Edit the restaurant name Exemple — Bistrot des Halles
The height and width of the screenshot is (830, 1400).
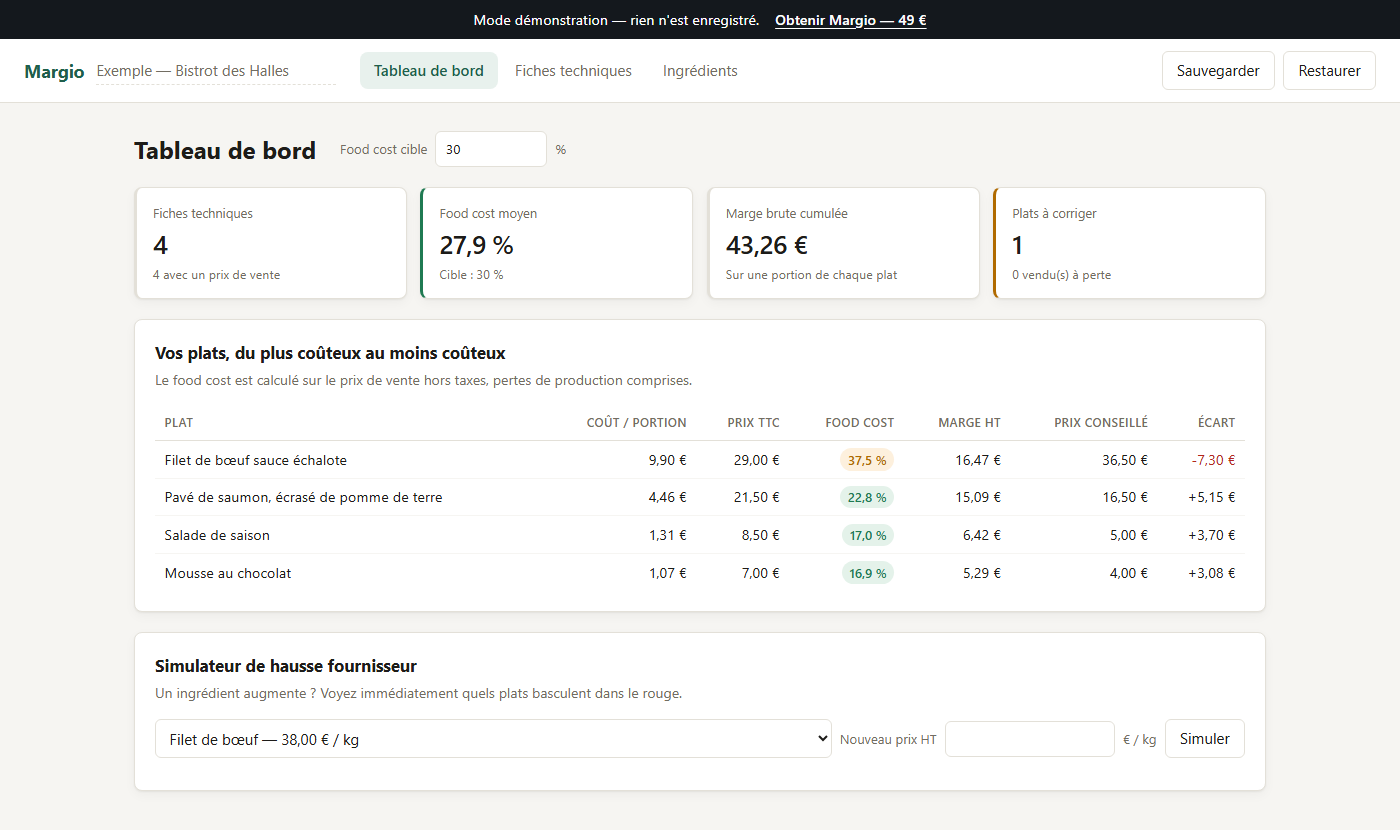click(216, 71)
